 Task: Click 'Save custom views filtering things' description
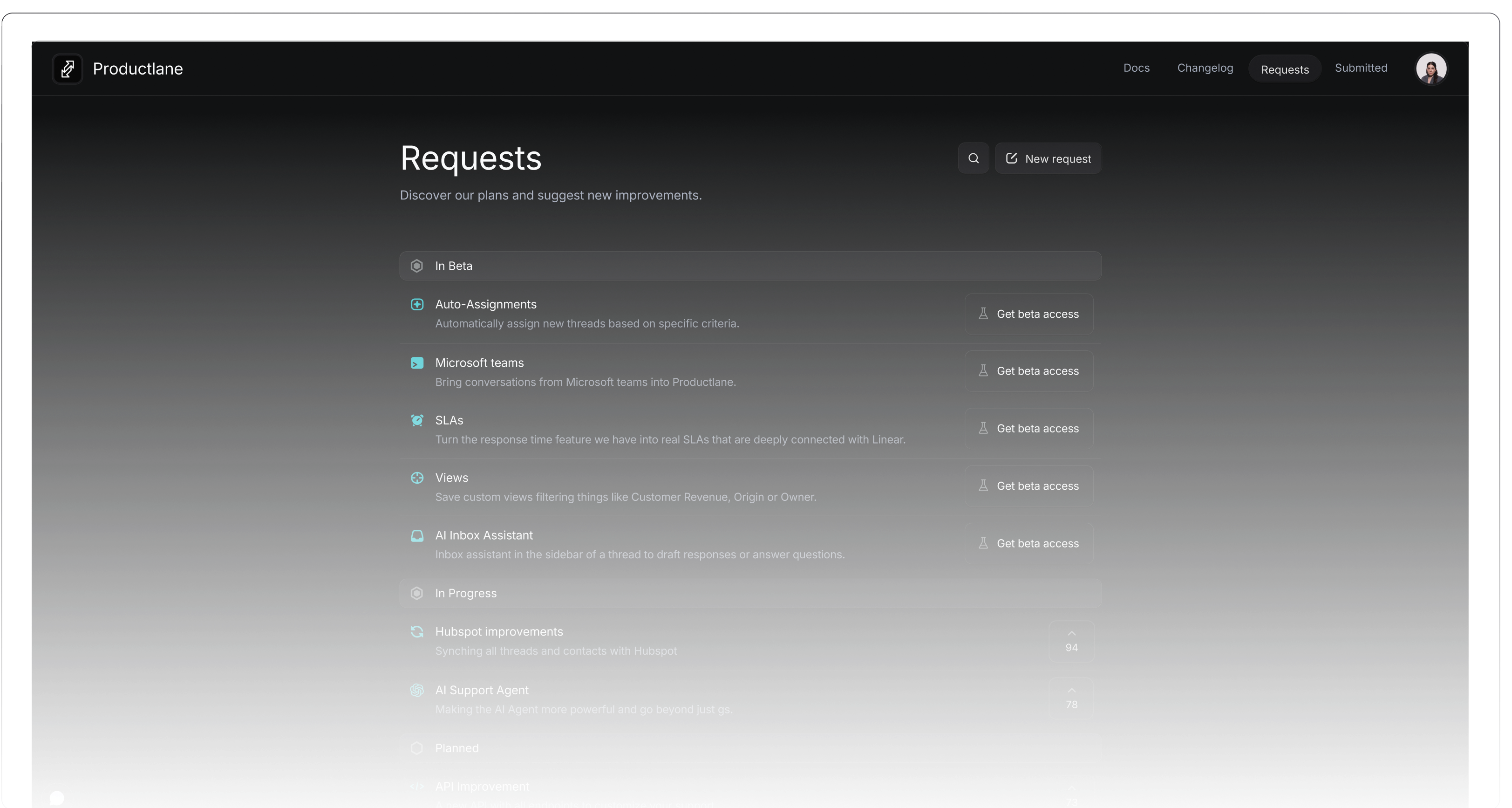click(626, 497)
